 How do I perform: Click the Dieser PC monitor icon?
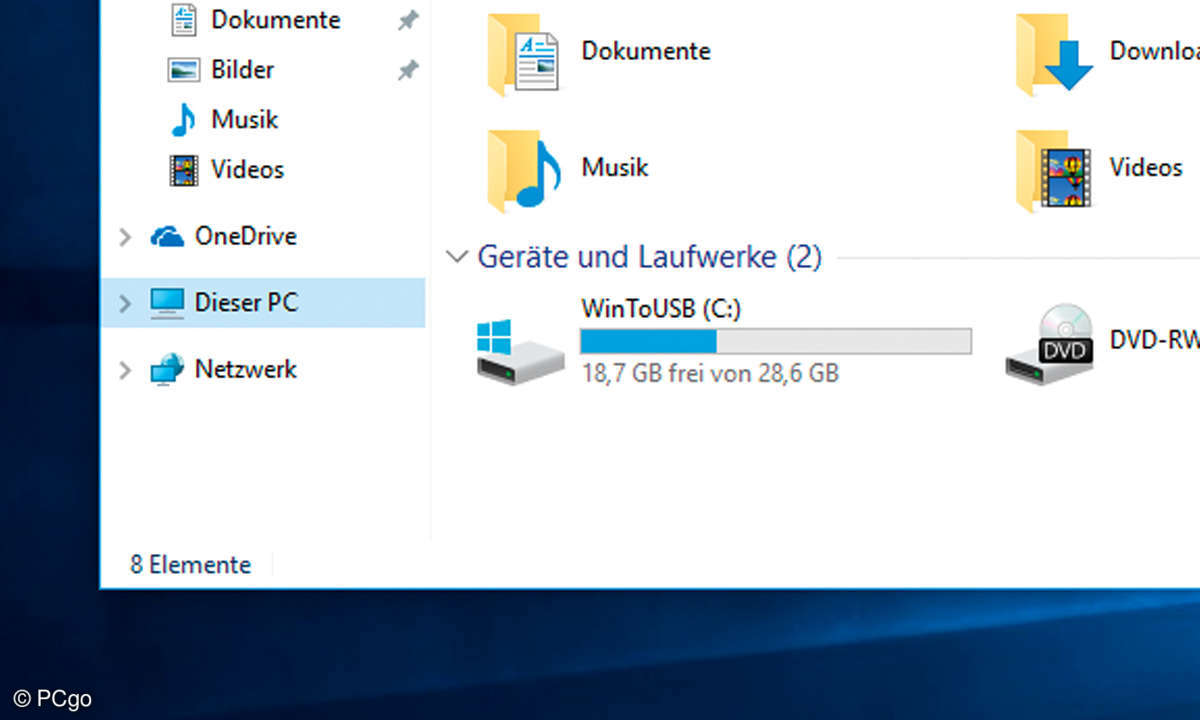pos(167,303)
